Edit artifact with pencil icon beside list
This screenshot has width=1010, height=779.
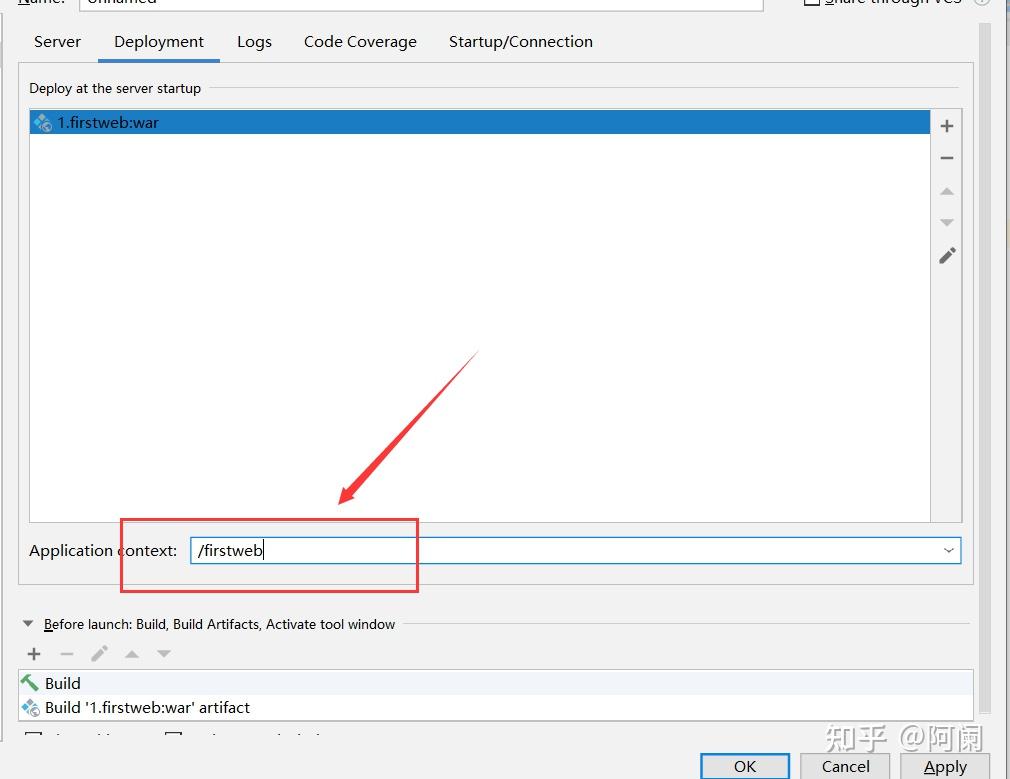coord(947,256)
